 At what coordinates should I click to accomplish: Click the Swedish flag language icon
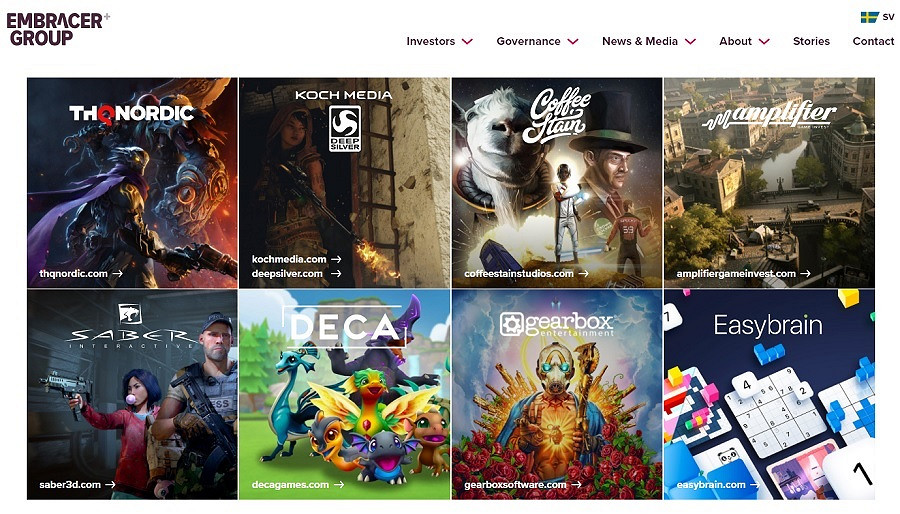coord(870,17)
